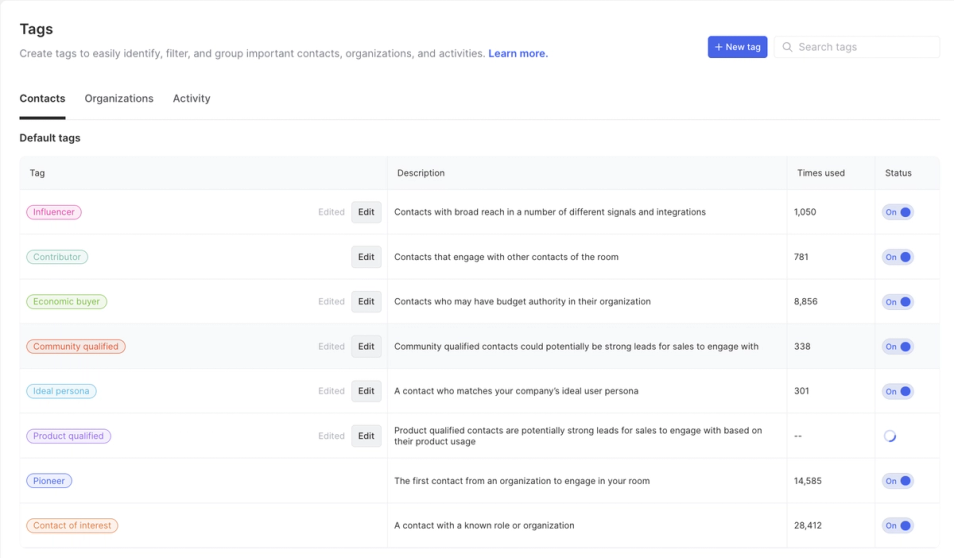Open the Activity tab
The image size is (954, 558).
click(x=191, y=99)
